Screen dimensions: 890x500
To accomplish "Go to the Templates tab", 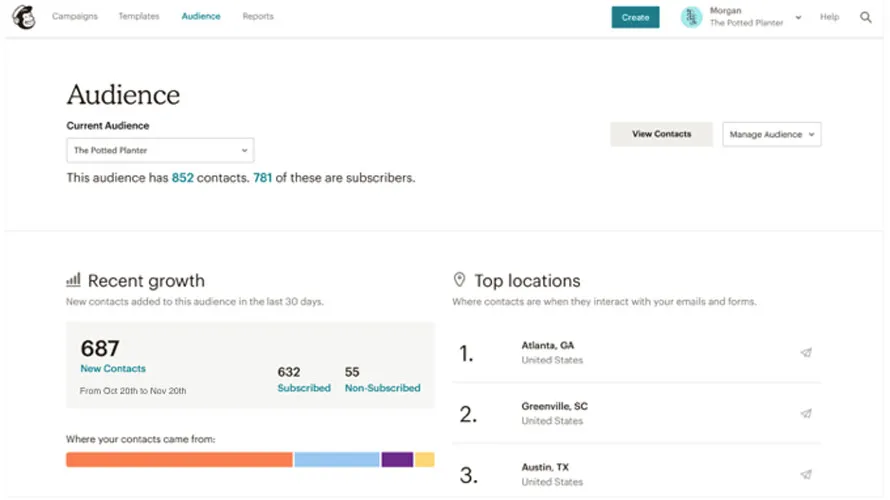I will pyautogui.click(x=139, y=17).
